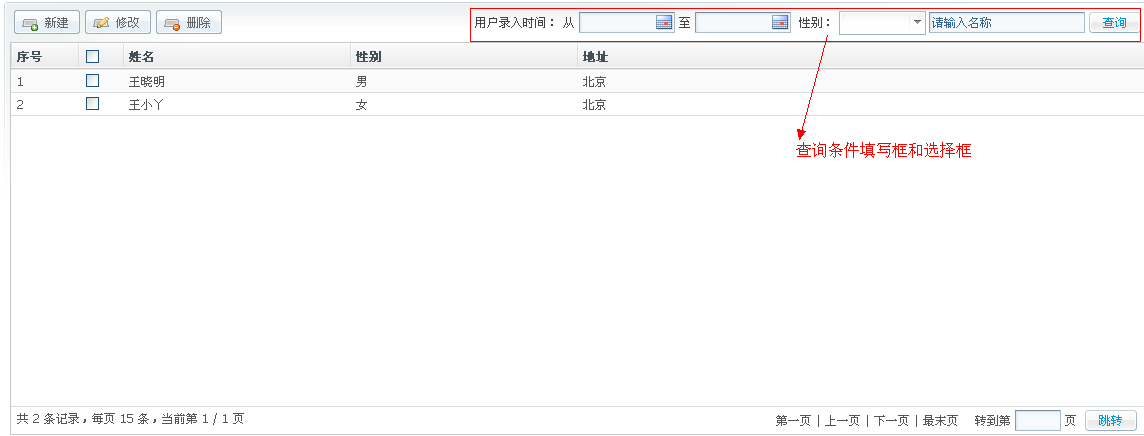
Task: Go to 第一页 first page link
Action: 793,421
